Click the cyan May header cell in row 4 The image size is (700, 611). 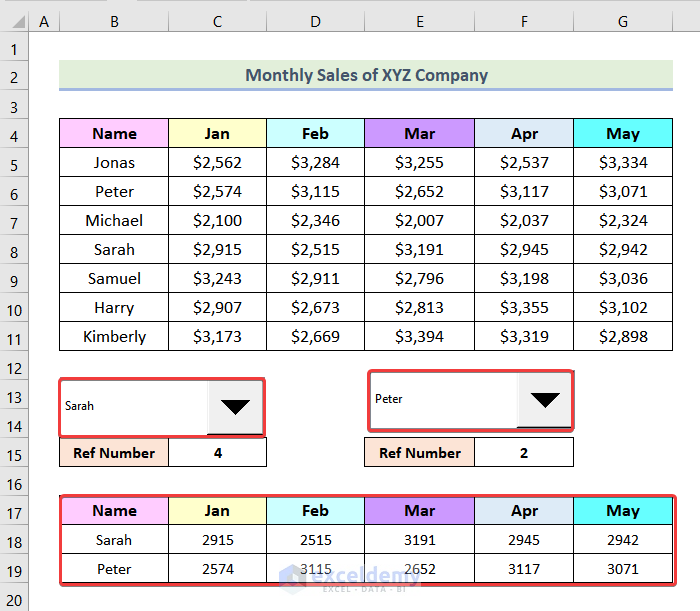coord(623,133)
